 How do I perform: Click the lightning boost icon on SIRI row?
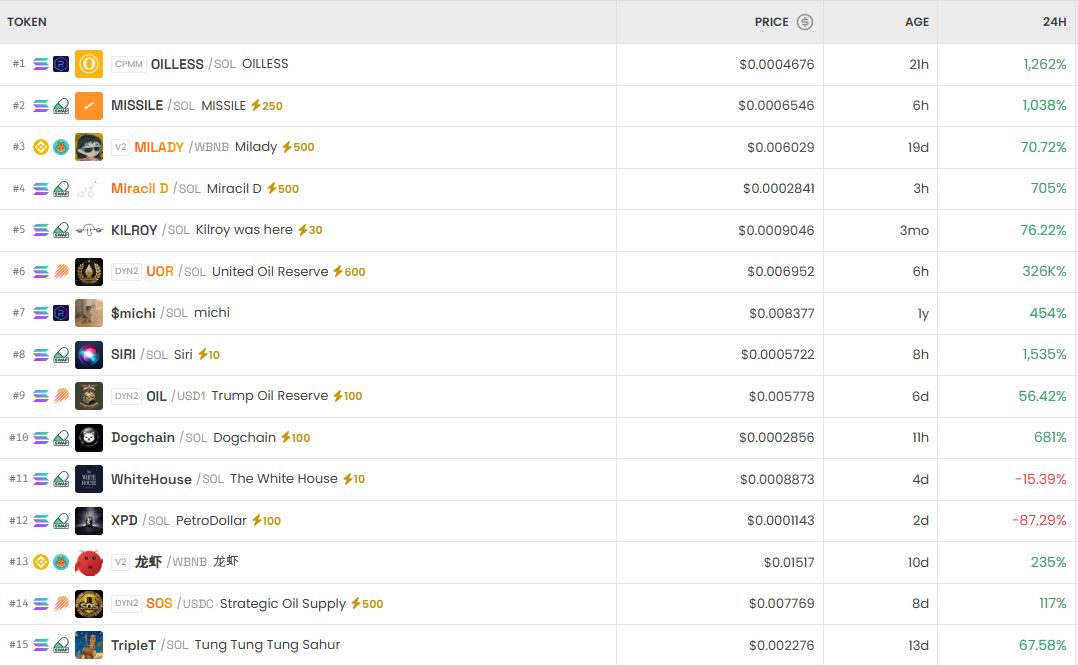pyautogui.click(x=203, y=355)
